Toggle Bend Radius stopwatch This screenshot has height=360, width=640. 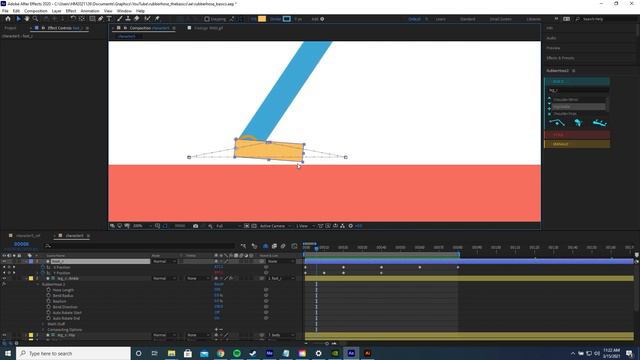49,296
